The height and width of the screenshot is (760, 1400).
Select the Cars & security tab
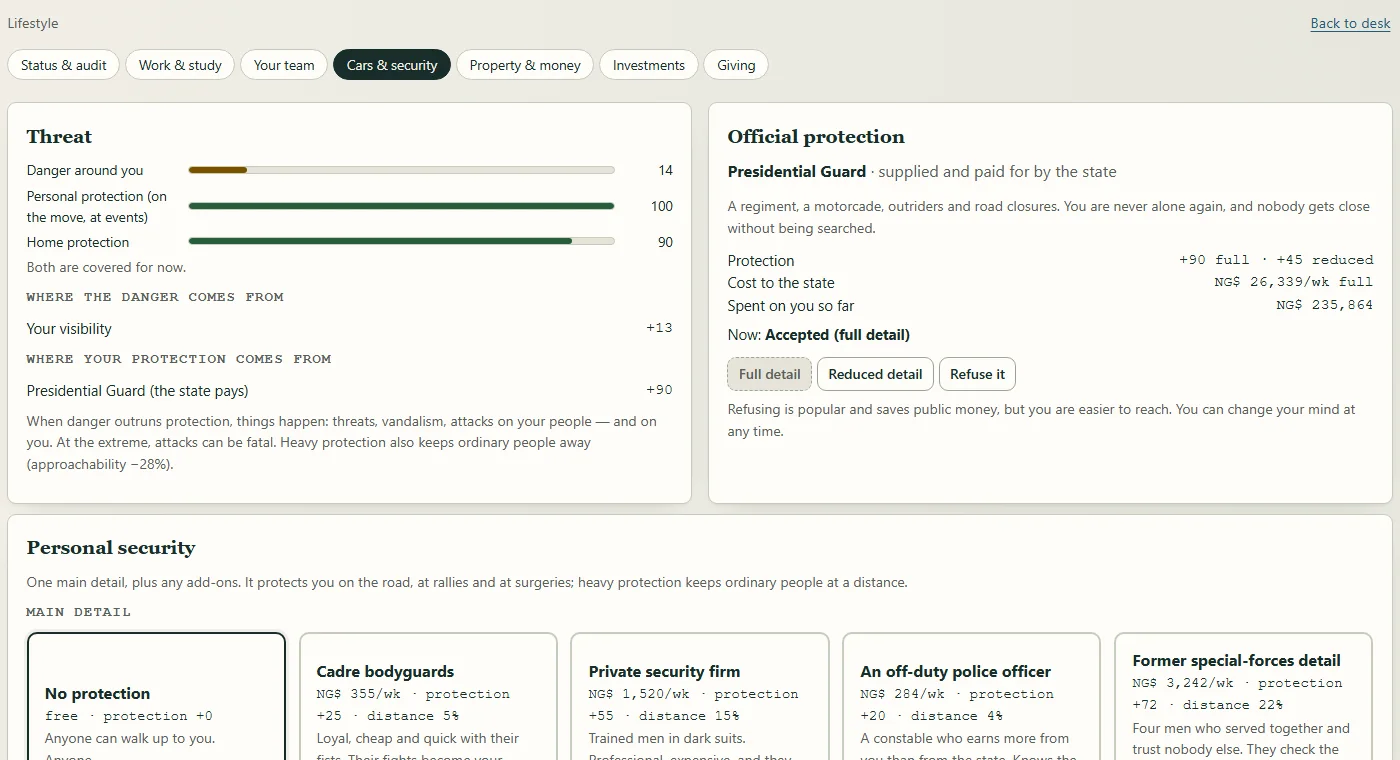tap(392, 65)
